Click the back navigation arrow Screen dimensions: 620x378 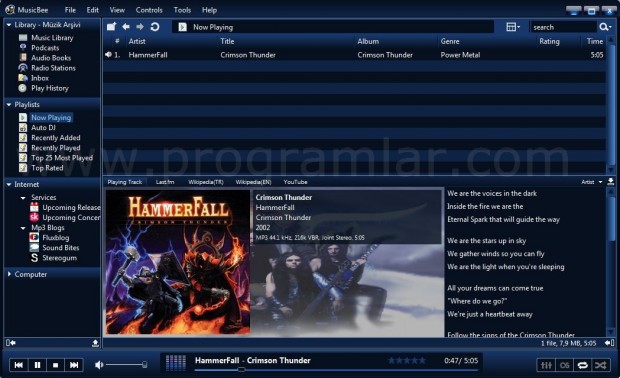tap(126, 27)
